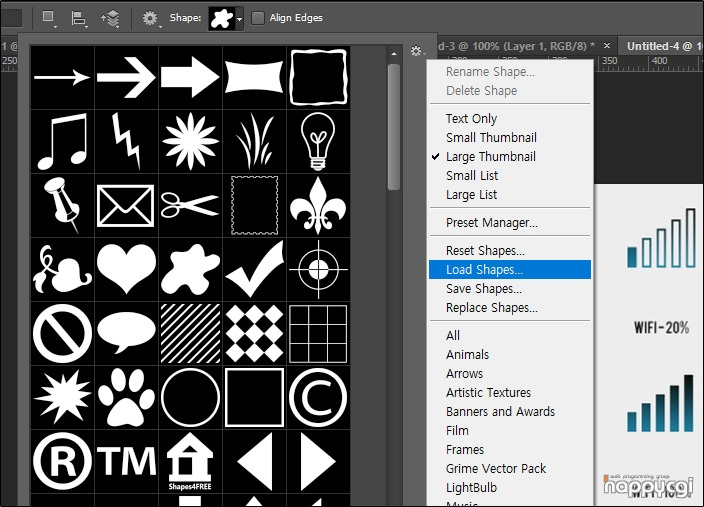This screenshot has width=704, height=507.
Task: Choose the prohibition no-sign shape
Action: pos(62,333)
